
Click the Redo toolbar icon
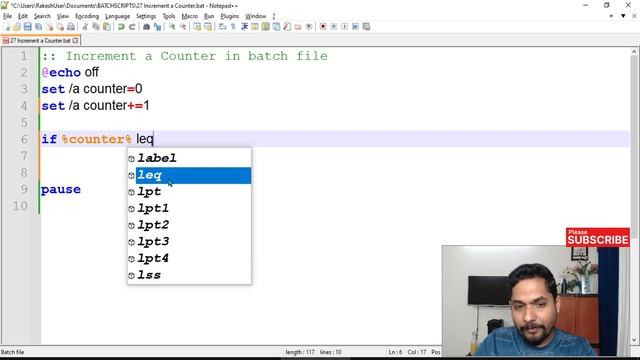click(x=132, y=27)
